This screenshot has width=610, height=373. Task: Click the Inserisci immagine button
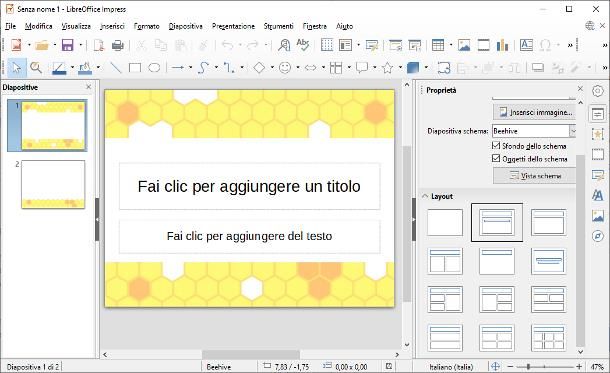pyautogui.click(x=534, y=112)
